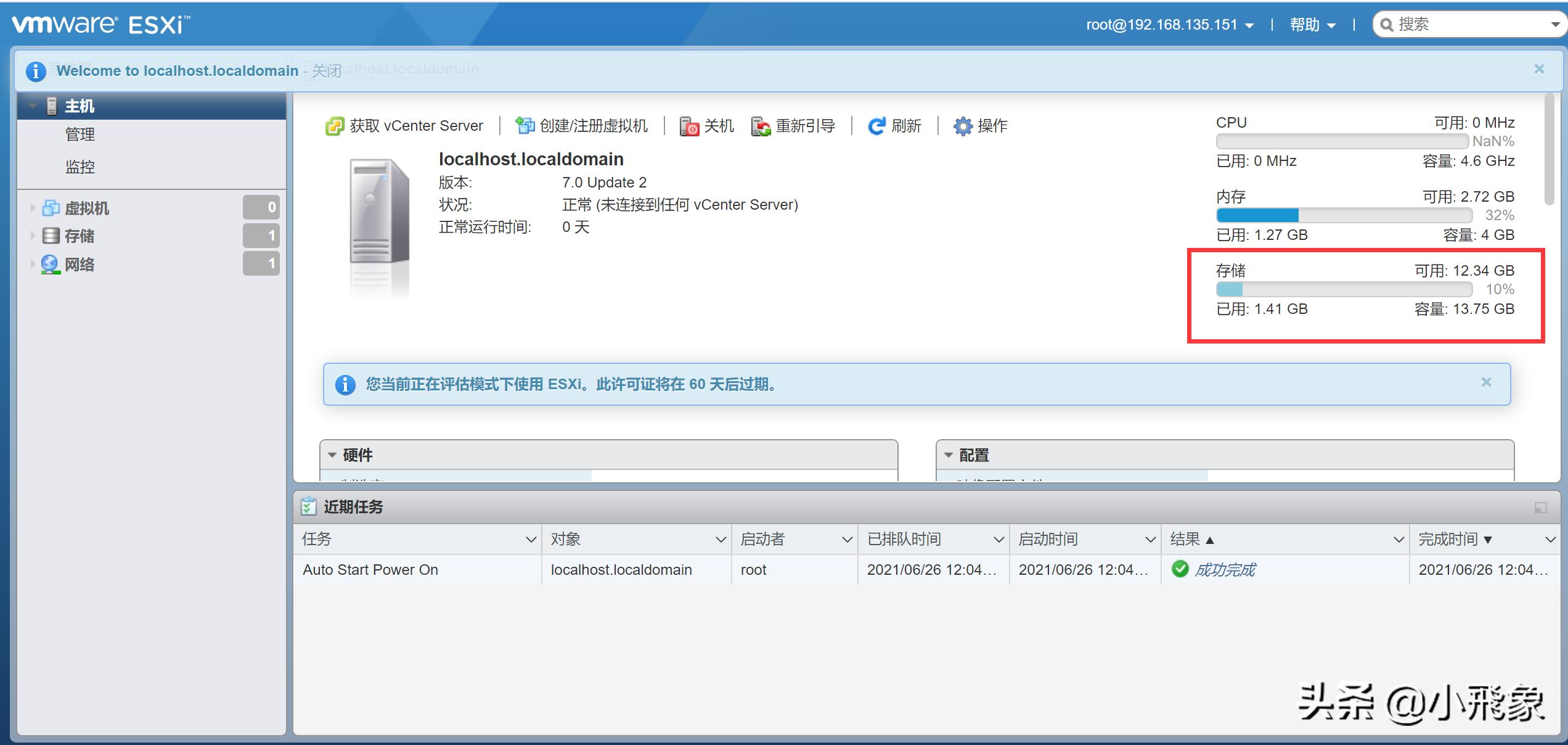Click the 创建/注册虚拟机 icon

point(525,125)
